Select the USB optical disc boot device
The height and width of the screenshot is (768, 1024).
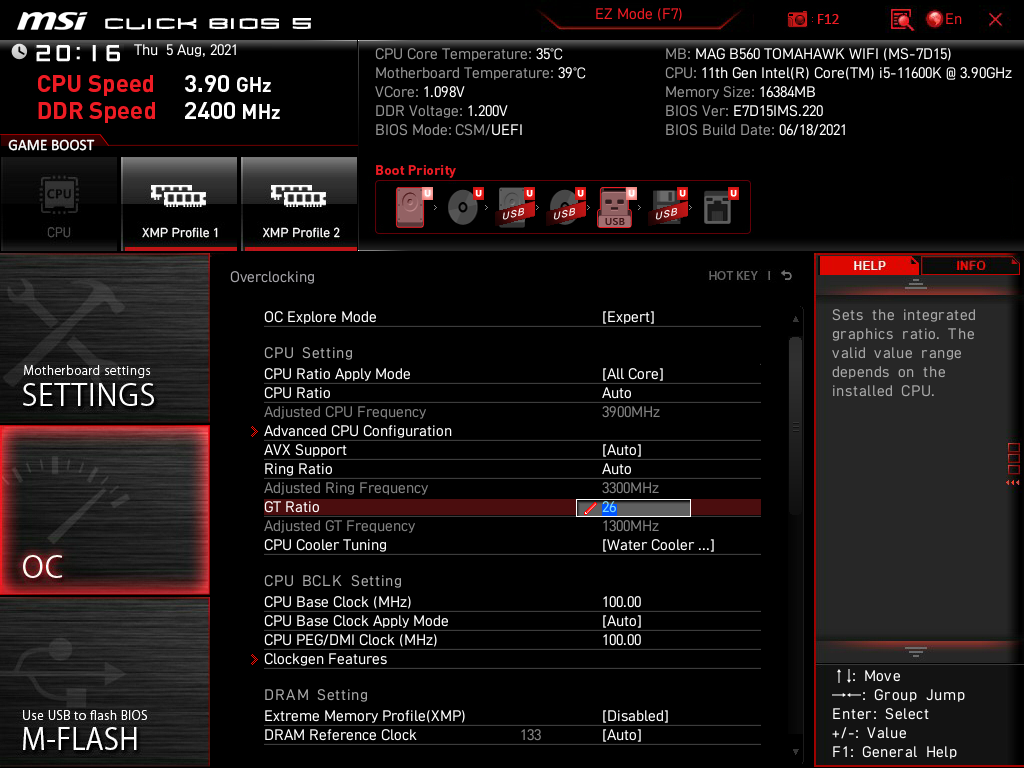click(567, 206)
